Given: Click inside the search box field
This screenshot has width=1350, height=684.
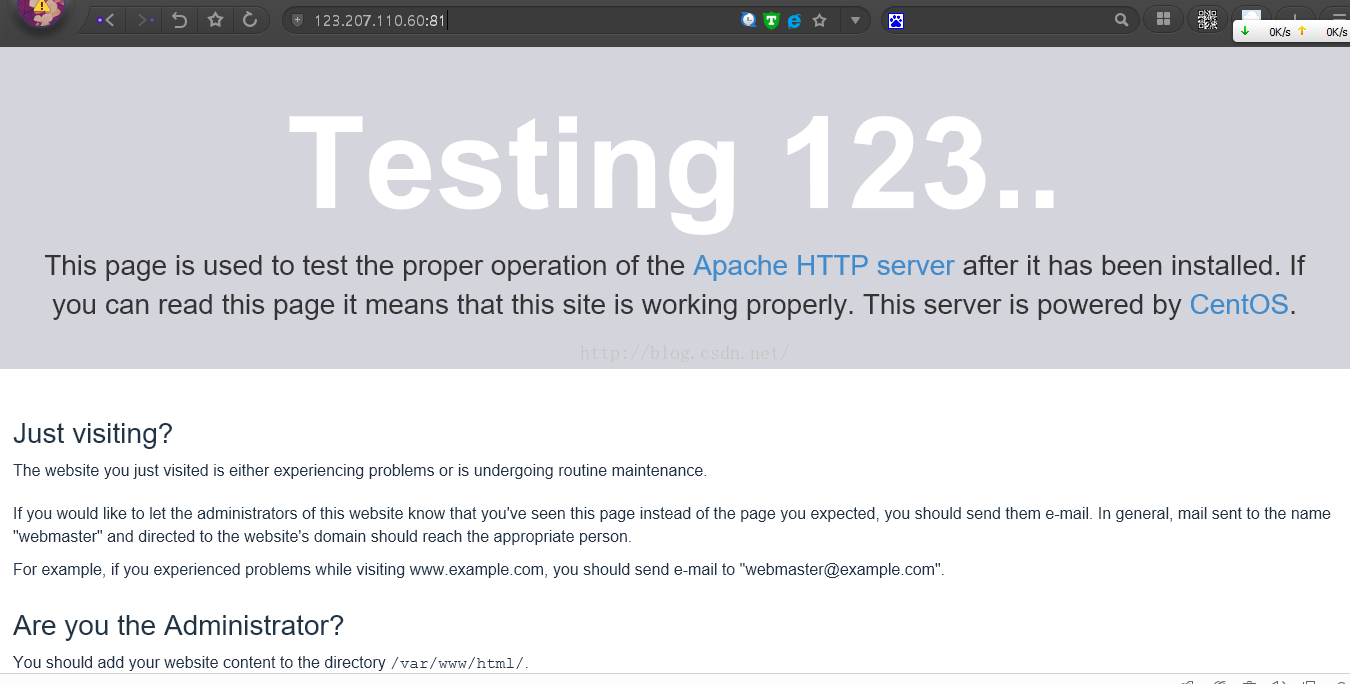Looking at the screenshot, I should point(1008,20).
